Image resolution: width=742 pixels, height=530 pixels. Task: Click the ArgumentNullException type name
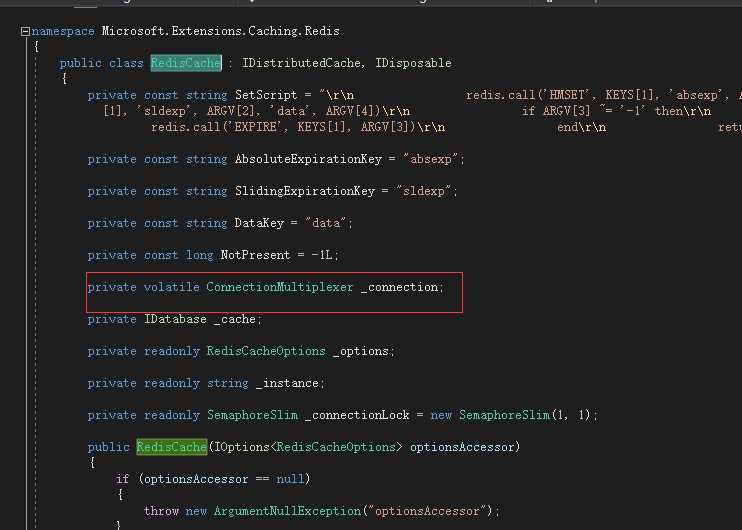[x=287, y=511]
